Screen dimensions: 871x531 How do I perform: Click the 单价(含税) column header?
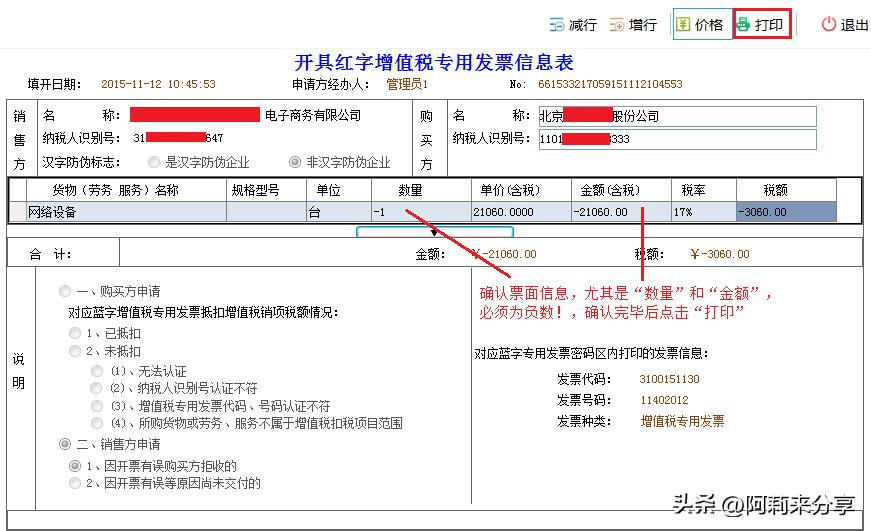(x=521, y=191)
